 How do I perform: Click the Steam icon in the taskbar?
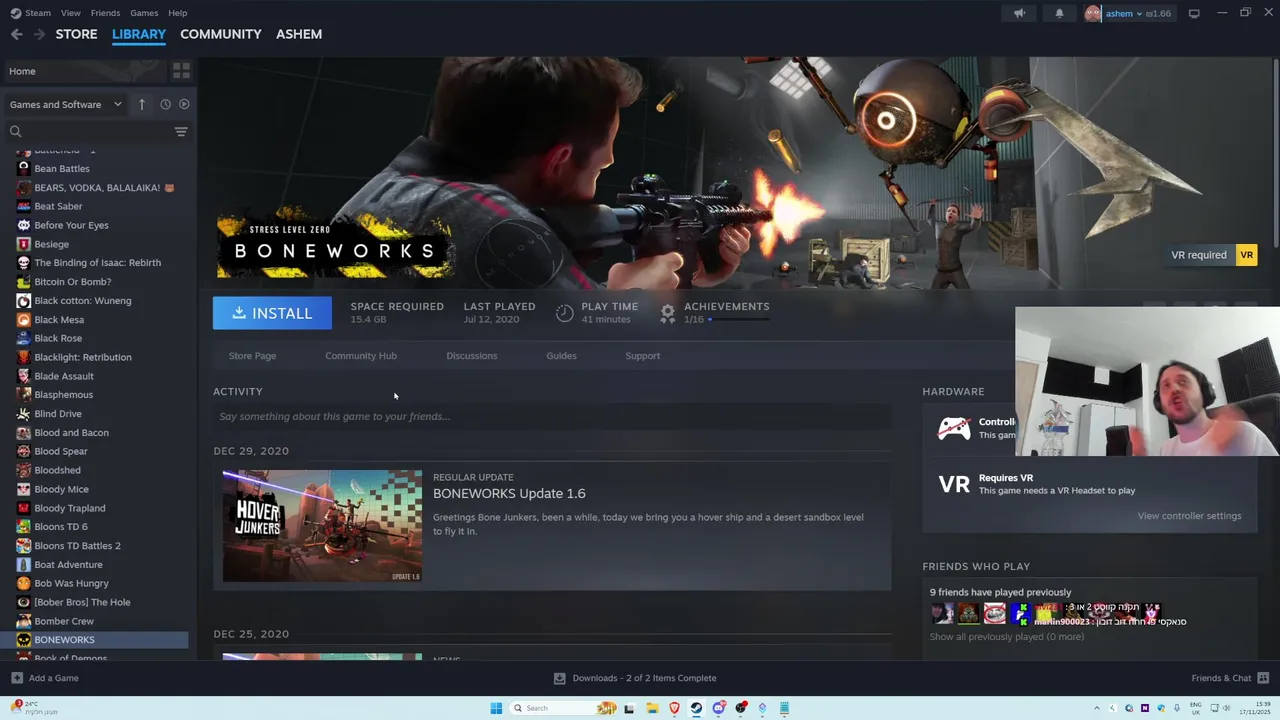696,708
